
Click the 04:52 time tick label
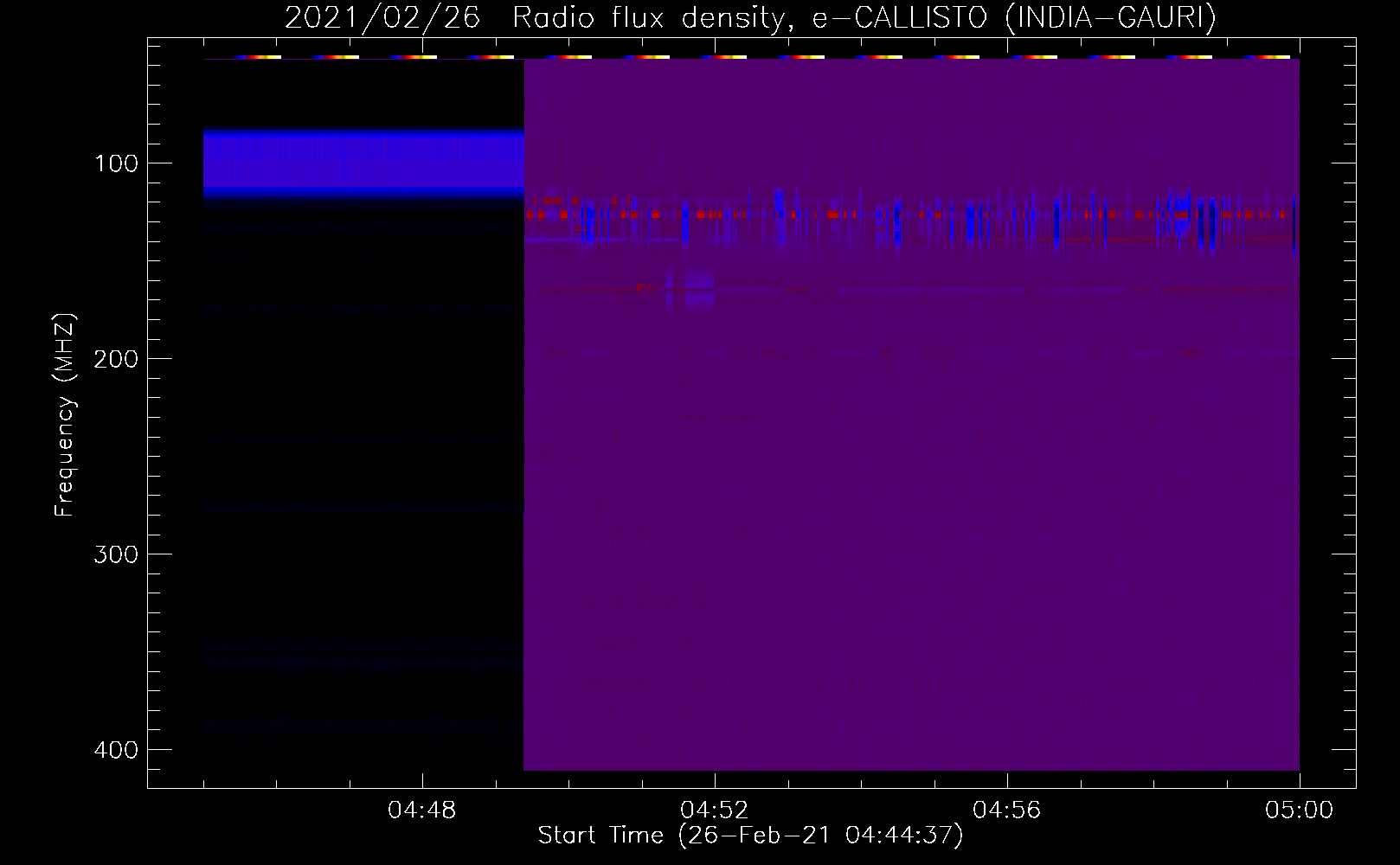click(x=715, y=810)
